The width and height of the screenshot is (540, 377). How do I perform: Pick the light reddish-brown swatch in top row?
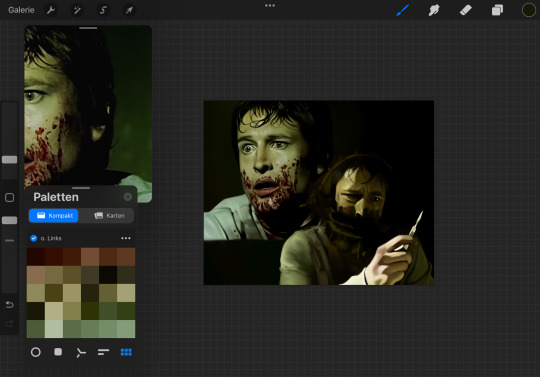(x=90, y=257)
